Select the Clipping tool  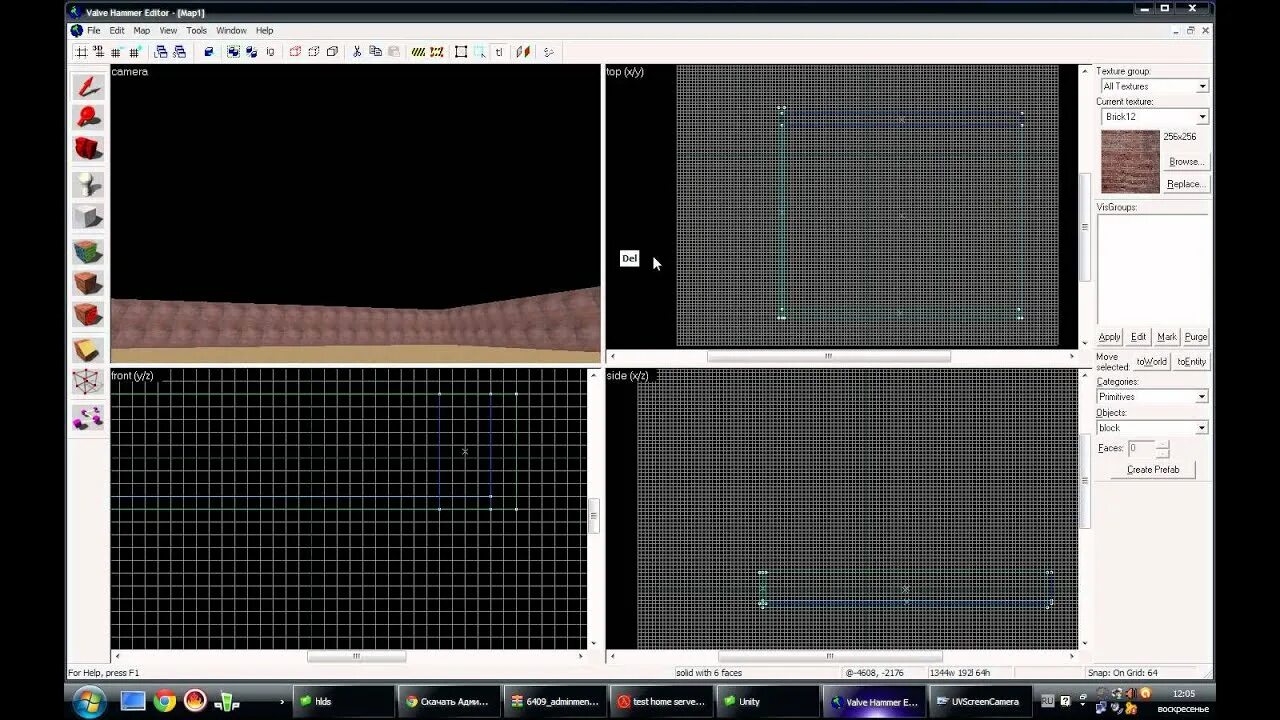coord(88,350)
